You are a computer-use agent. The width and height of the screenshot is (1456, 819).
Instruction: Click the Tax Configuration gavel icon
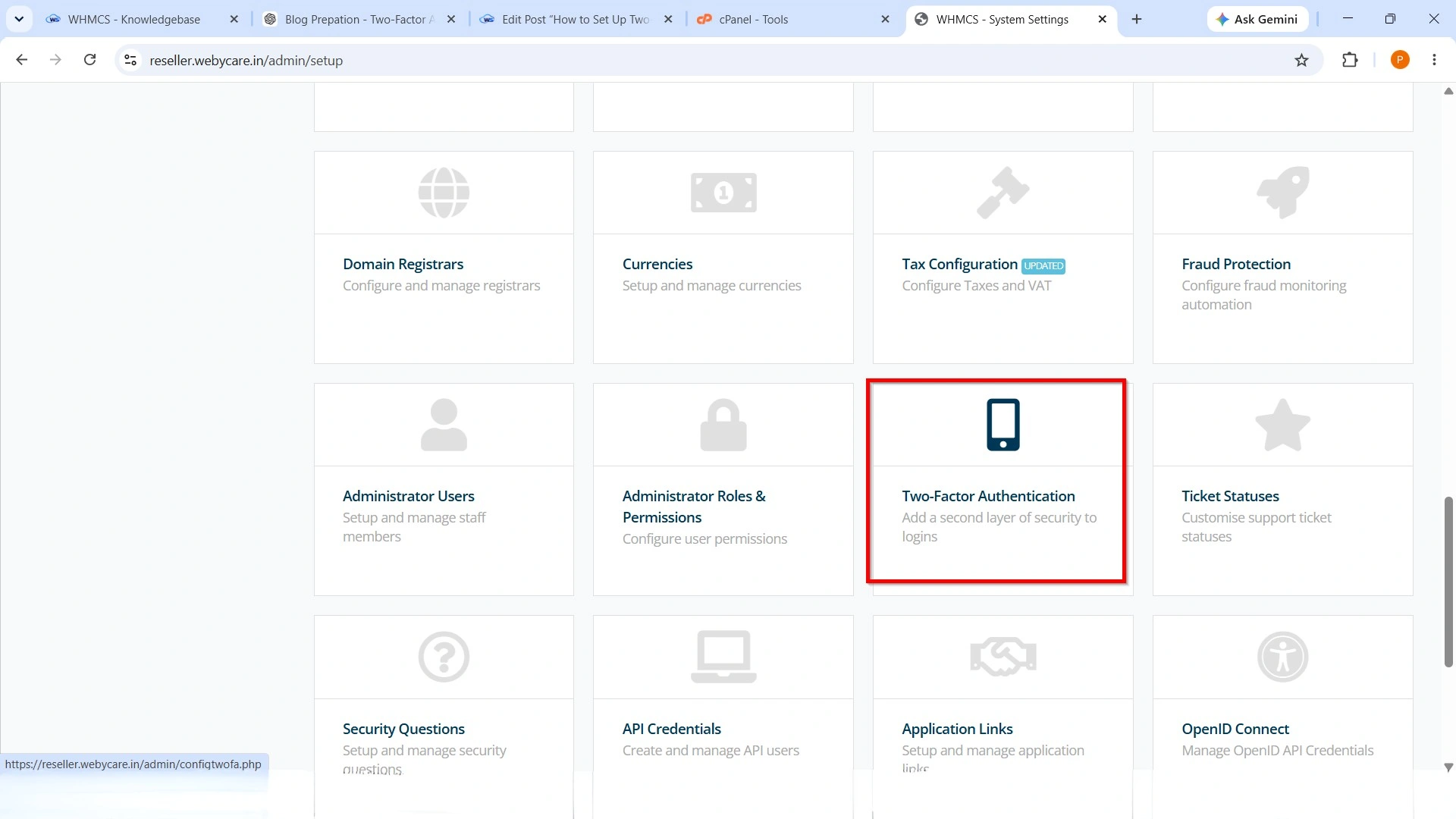pyautogui.click(x=1003, y=193)
